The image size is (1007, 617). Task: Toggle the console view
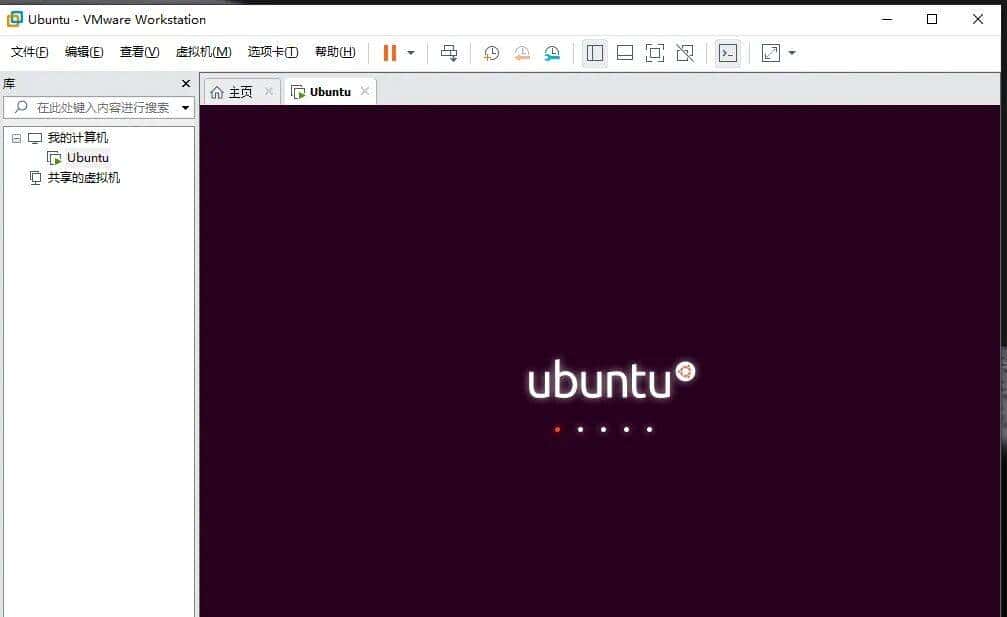coord(728,52)
